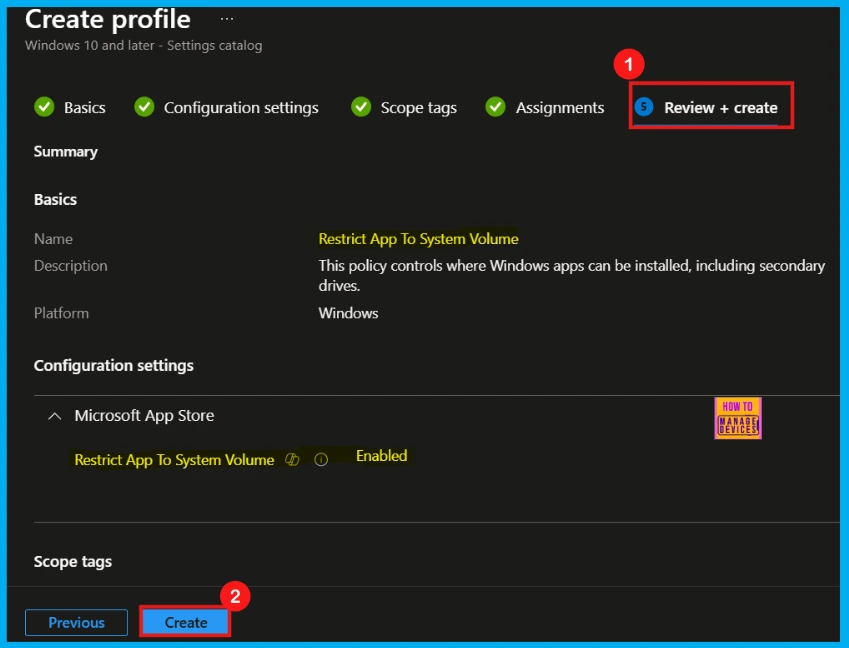This screenshot has height=648, width=849.
Task: Click the Create profile page title
Action: (x=108, y=19)
